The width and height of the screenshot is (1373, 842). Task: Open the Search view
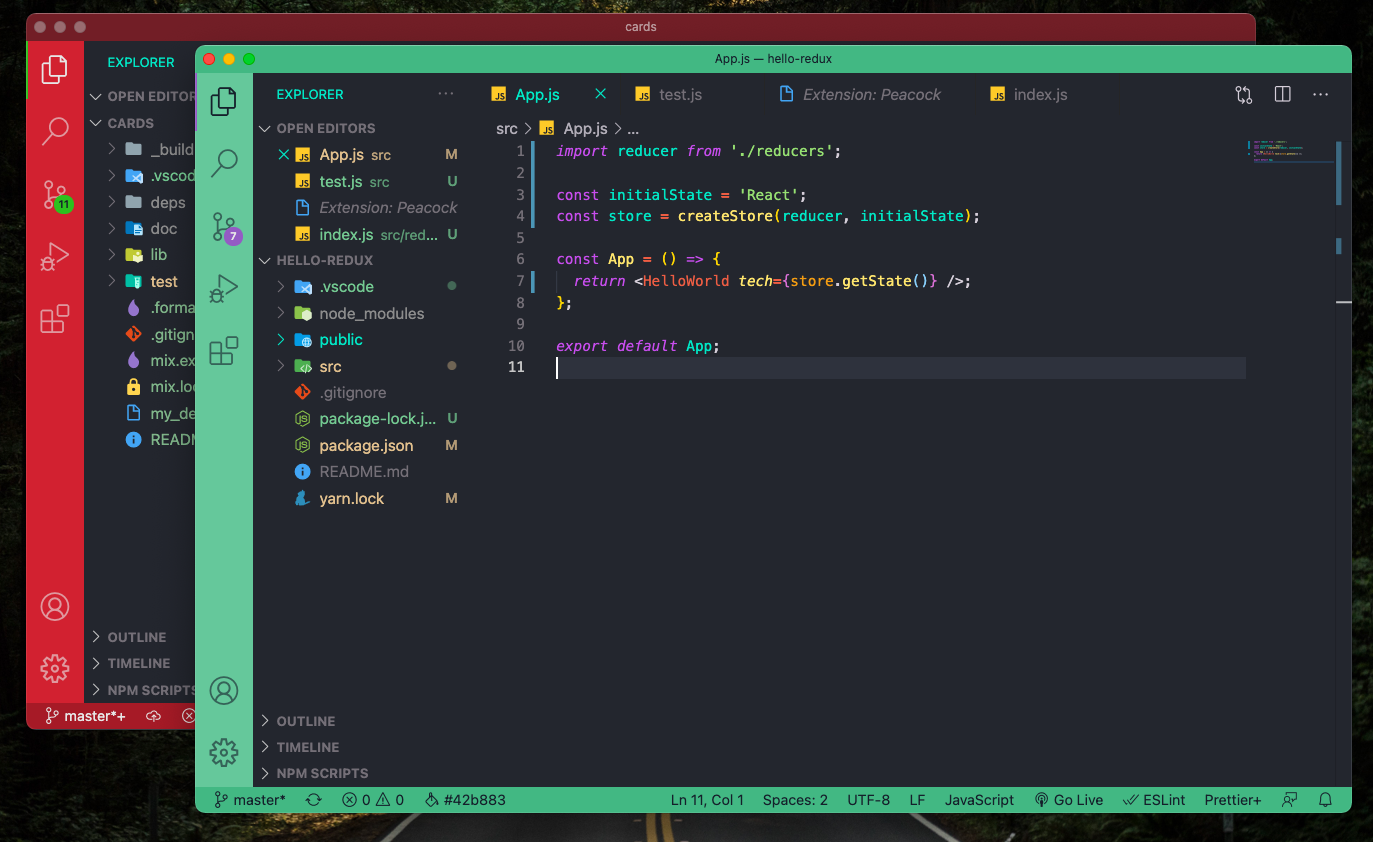(223, 162)
